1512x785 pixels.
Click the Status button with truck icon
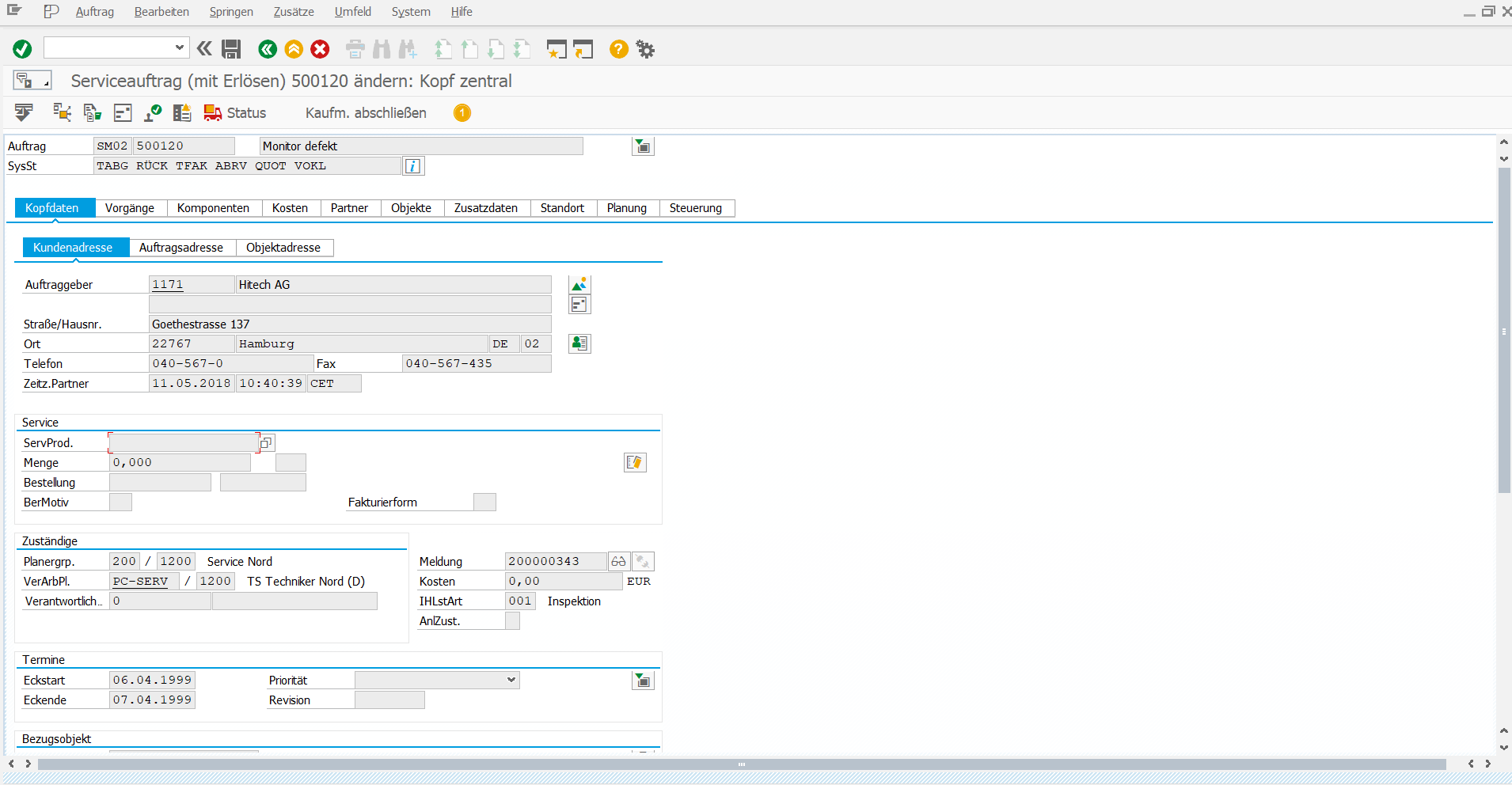235,113
